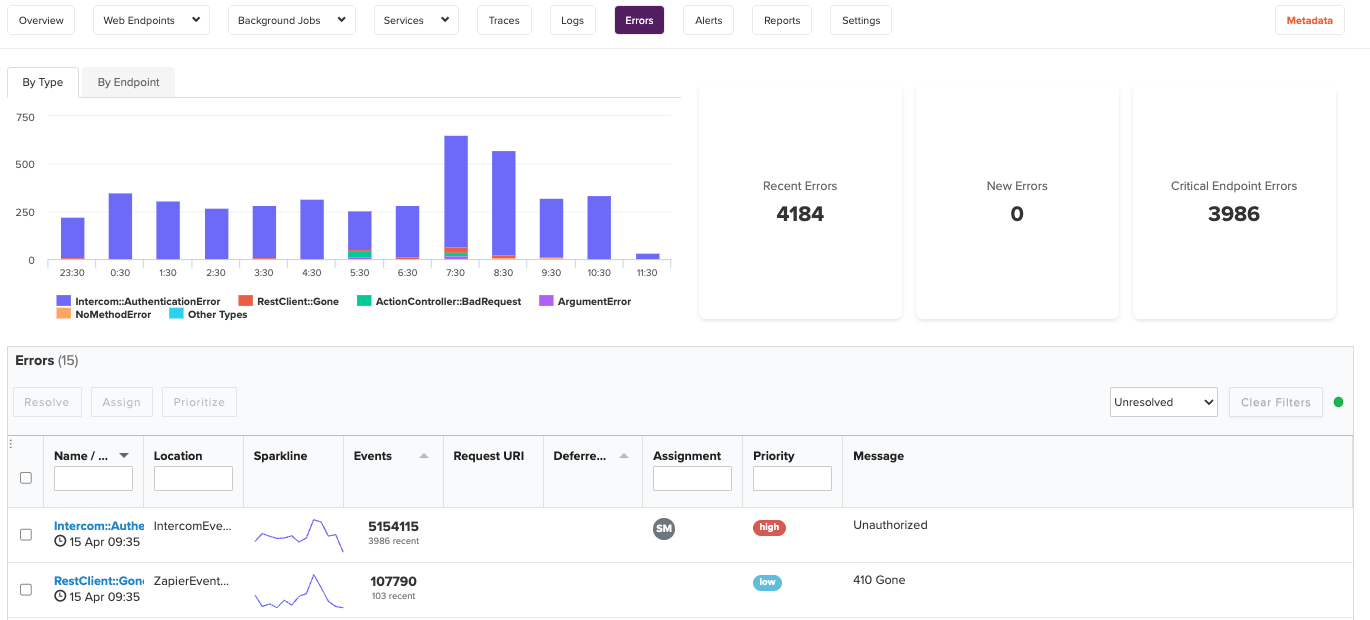Image resolution: width=1370 pixels, height=620 pixels.
Task: Open the Traces navigation item
Action: (504, 19)
